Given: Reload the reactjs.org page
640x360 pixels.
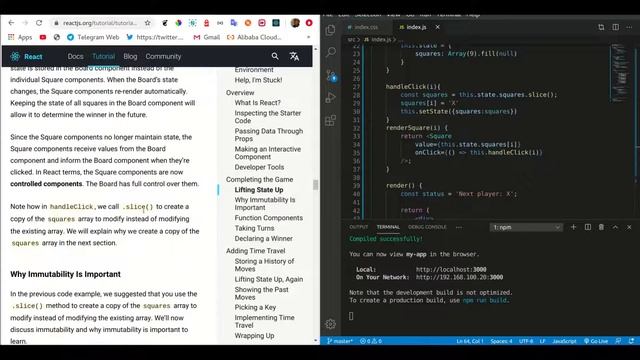Looking at the screenshot, I should tap(39, 23).
